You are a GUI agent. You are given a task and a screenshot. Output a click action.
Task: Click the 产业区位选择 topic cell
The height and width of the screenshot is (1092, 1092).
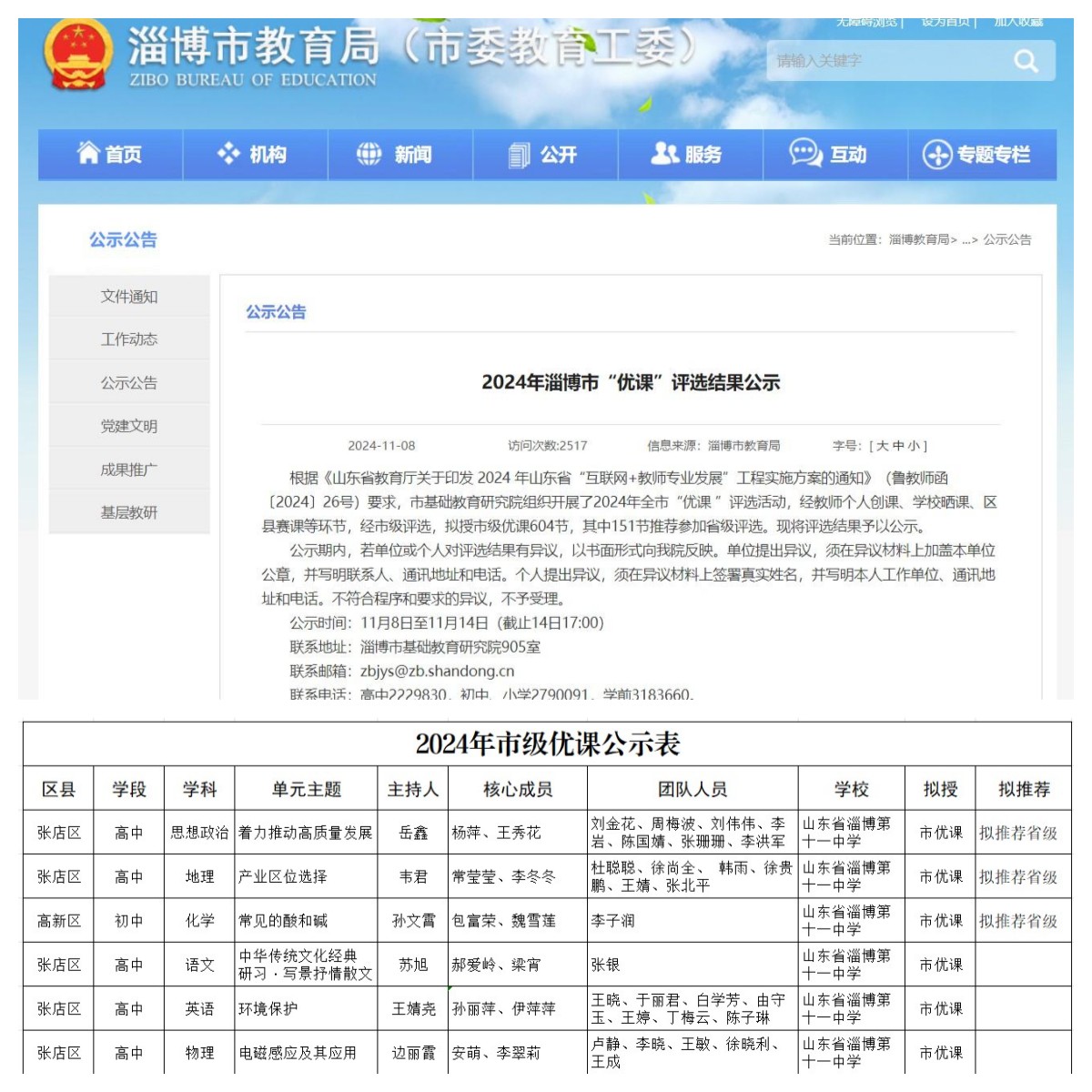click(306, 877)
